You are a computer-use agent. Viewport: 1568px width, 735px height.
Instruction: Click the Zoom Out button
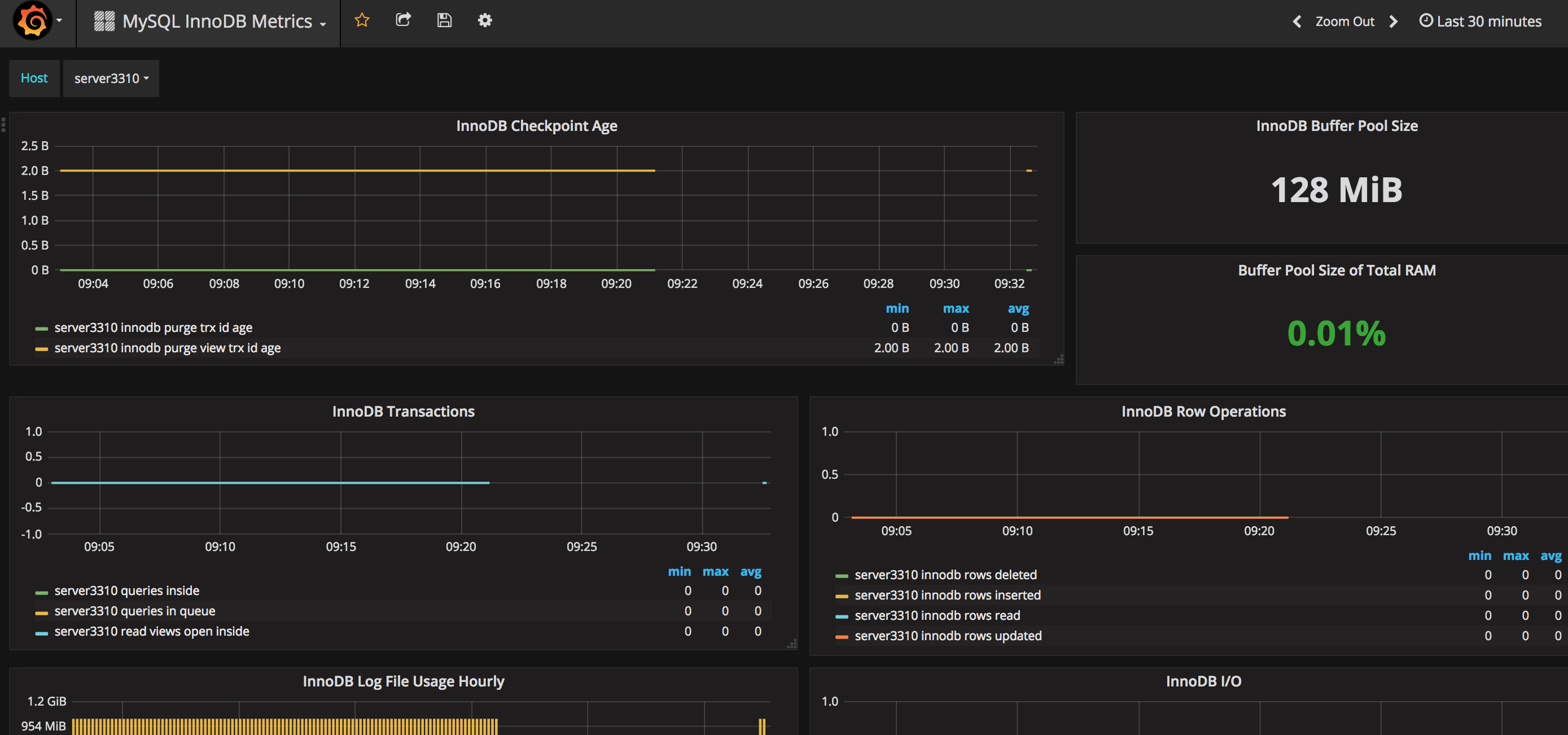(x=1344, y=21)
